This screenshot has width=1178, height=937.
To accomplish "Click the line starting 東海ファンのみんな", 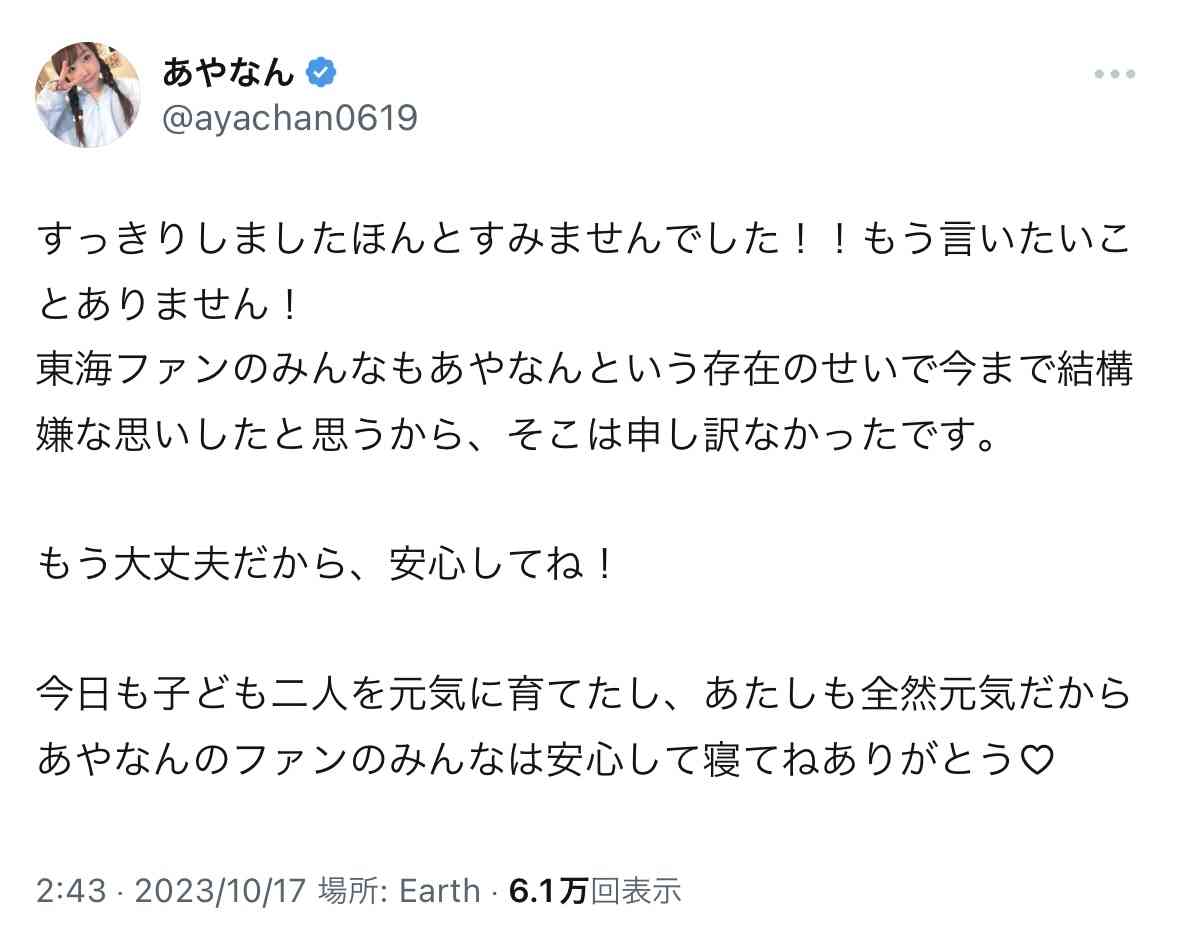I will click(584, 370).
